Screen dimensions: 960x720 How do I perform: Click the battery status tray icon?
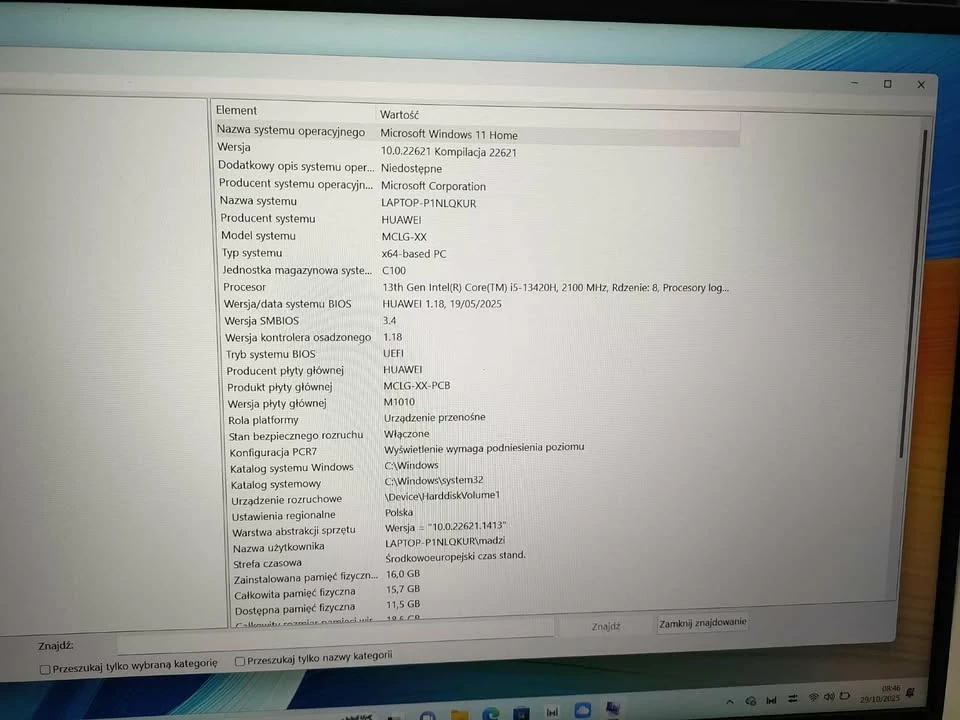pos(845,696)
